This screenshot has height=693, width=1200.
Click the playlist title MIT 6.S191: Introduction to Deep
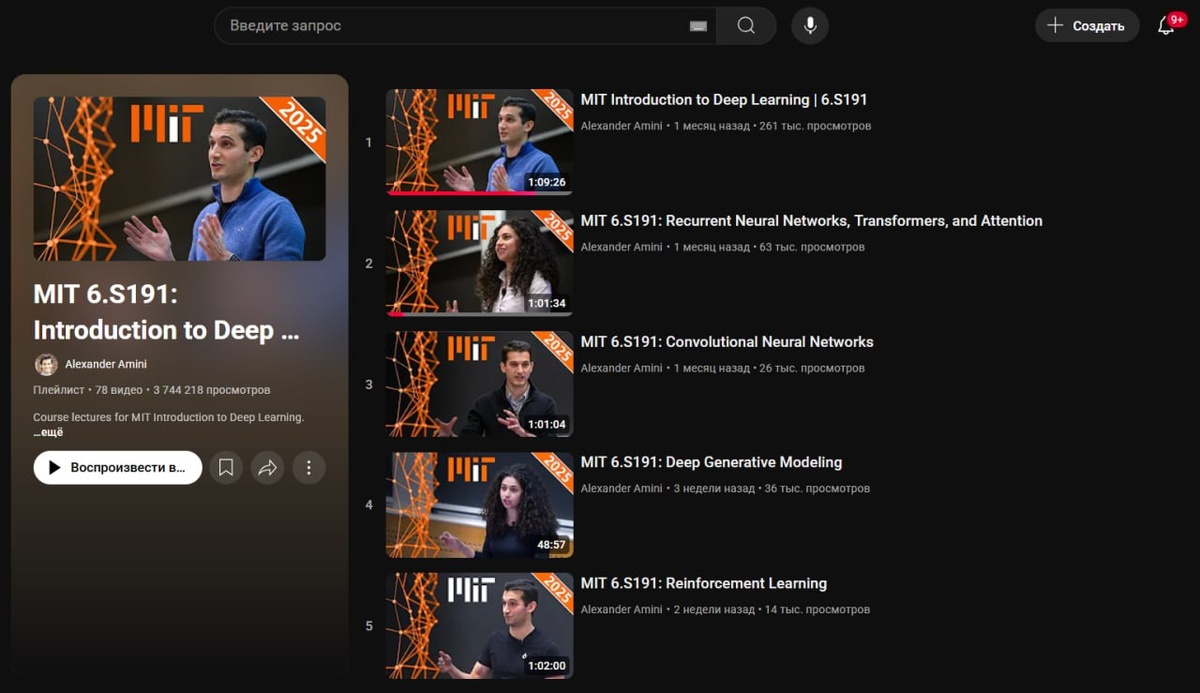tap(166, 312)
